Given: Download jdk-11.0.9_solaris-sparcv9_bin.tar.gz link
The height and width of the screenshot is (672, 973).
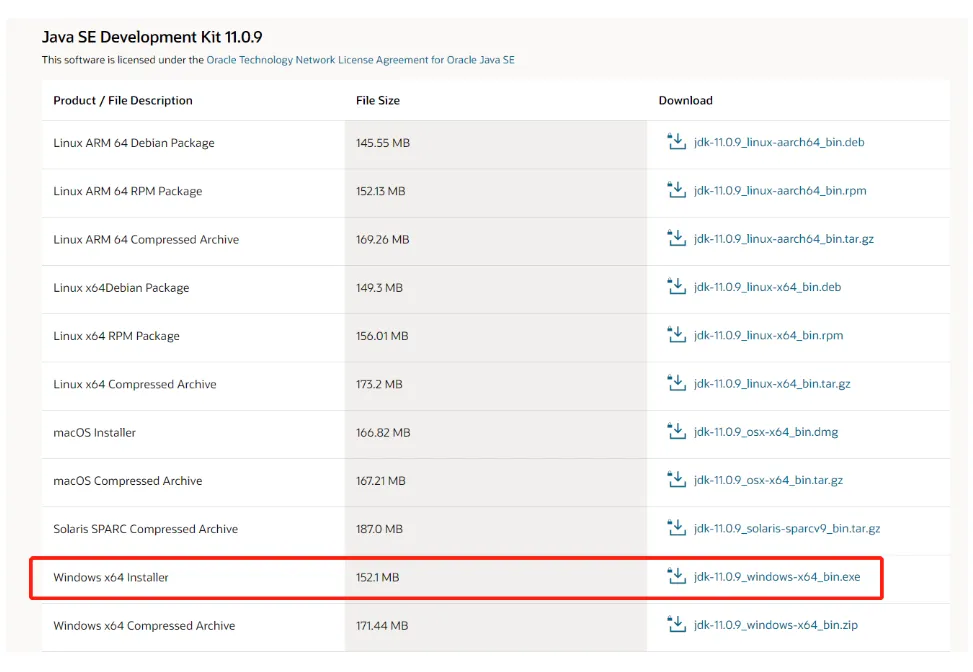Looking at the screenshot, I should [787, 529].
